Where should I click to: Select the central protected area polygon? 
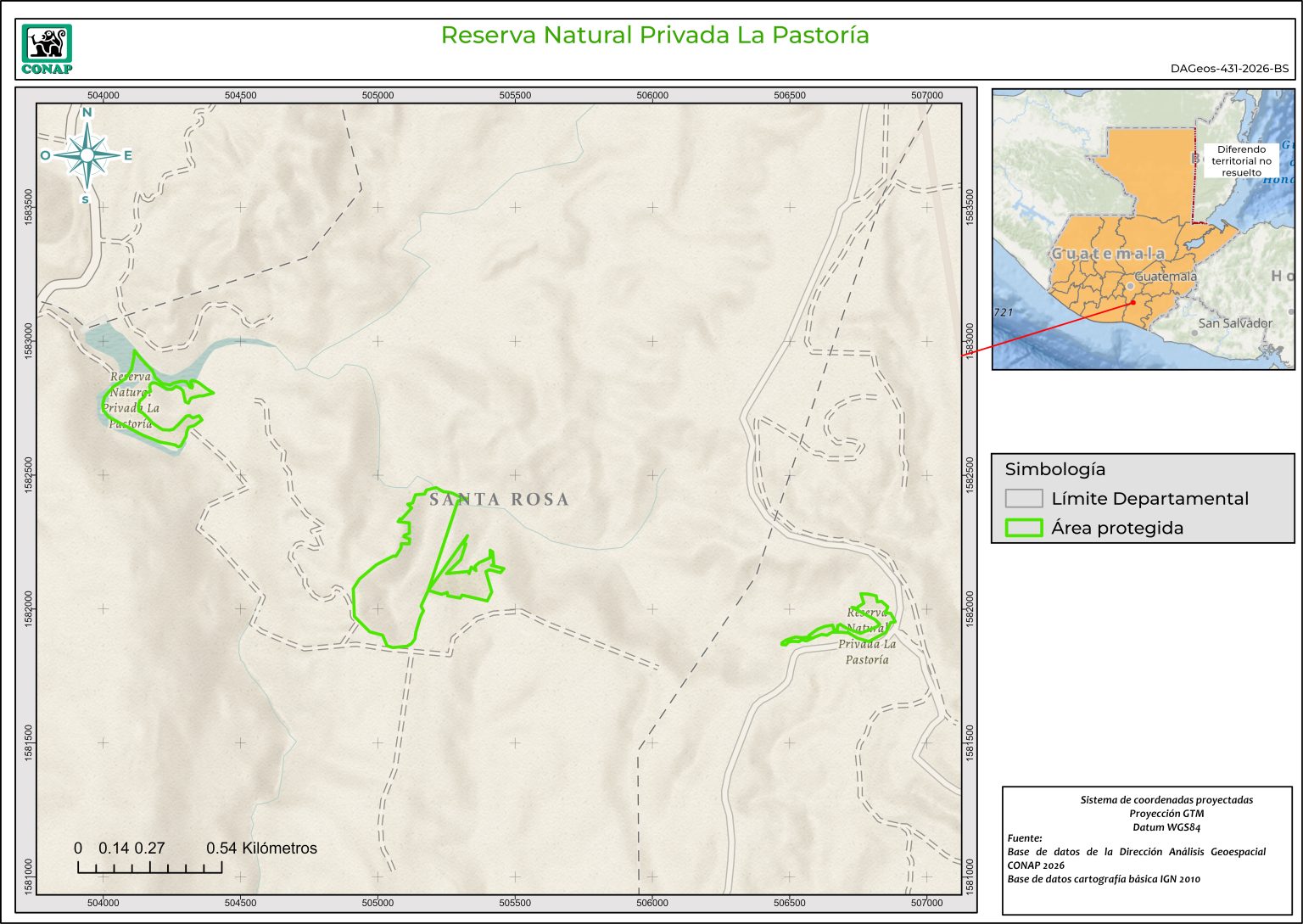(390, 594)
